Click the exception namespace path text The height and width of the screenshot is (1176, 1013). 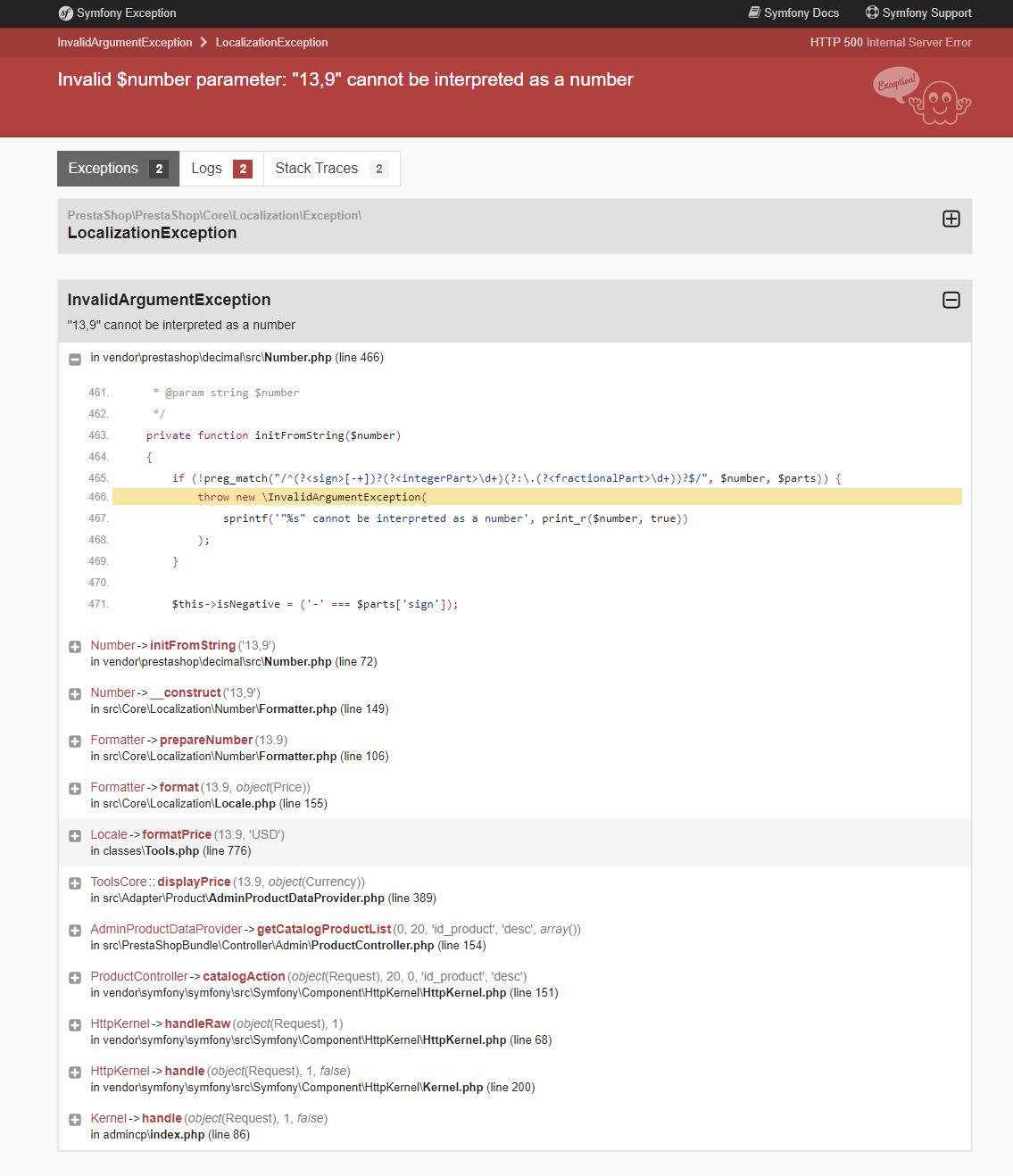point(214,215)
